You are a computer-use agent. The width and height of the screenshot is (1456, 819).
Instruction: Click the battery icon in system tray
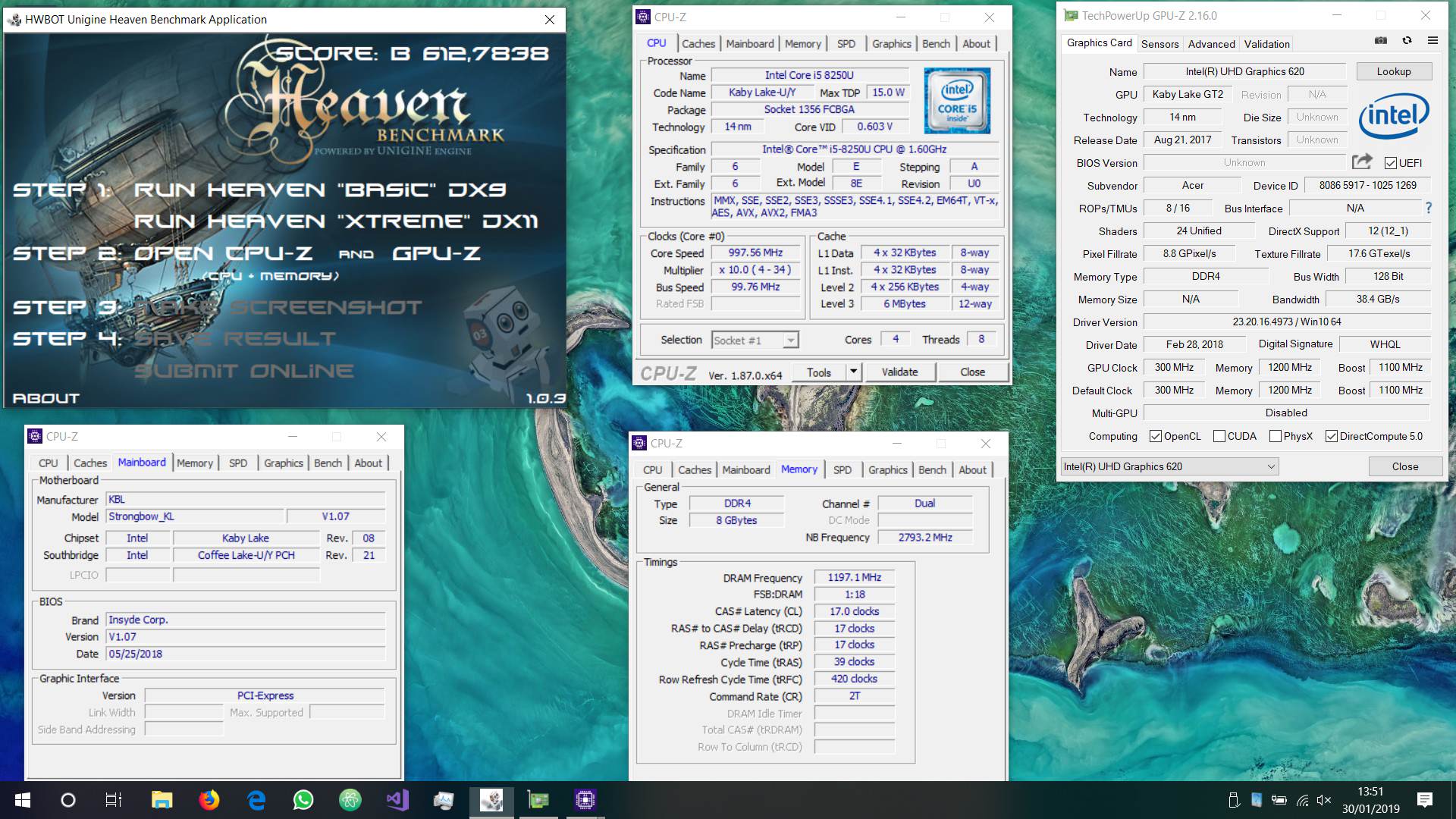[x=1279, y=800]
